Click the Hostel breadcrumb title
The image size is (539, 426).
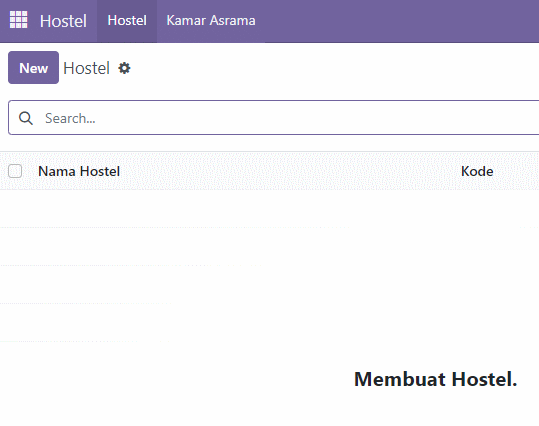tap(86, 68)
